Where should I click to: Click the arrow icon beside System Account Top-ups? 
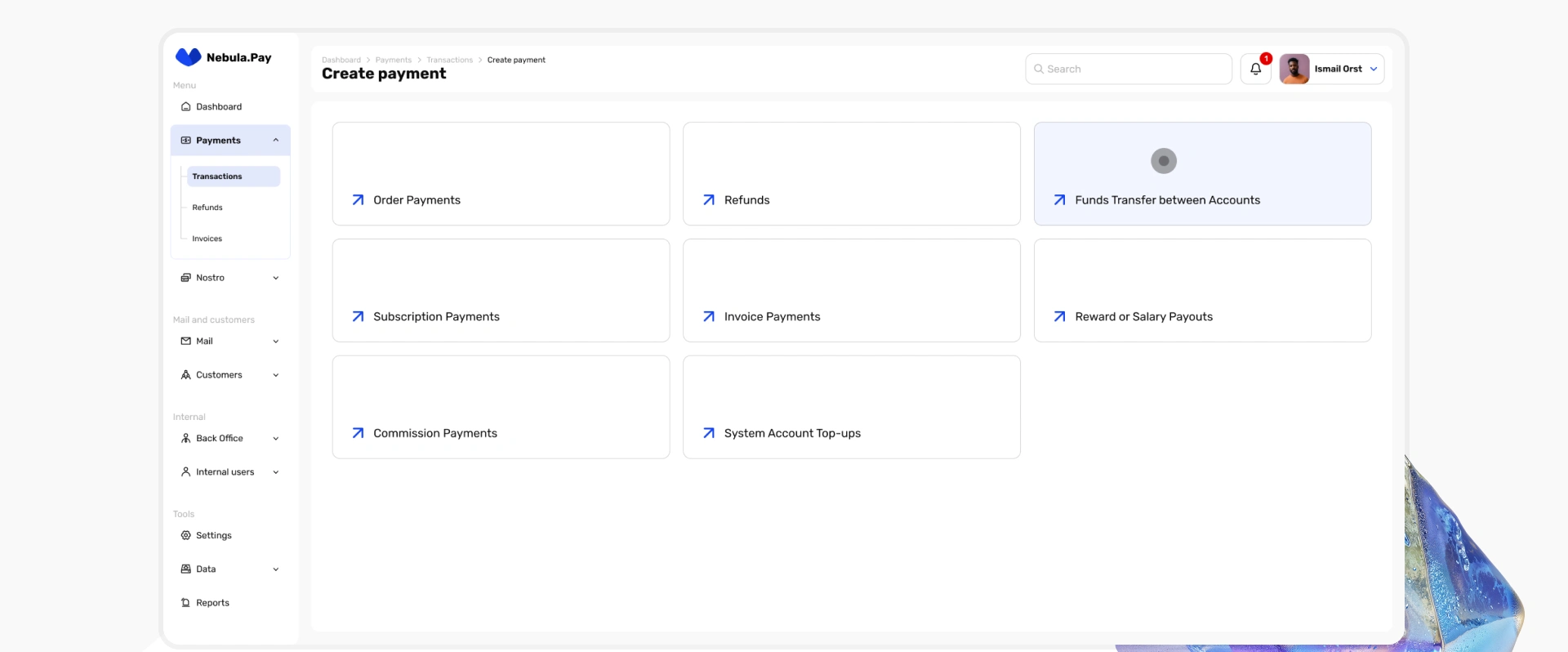pos(709,434)
